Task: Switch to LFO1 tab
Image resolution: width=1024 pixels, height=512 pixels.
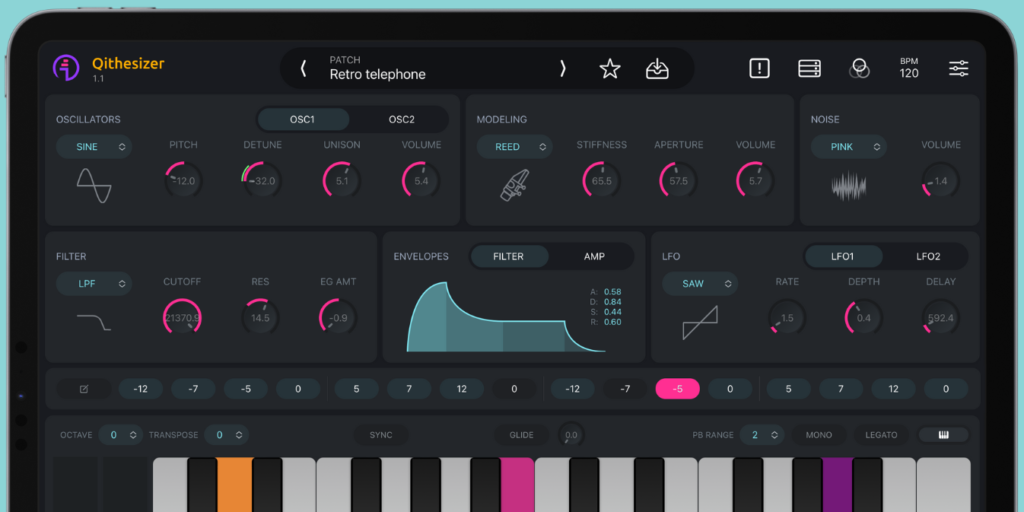Action: tap(842, 257)
